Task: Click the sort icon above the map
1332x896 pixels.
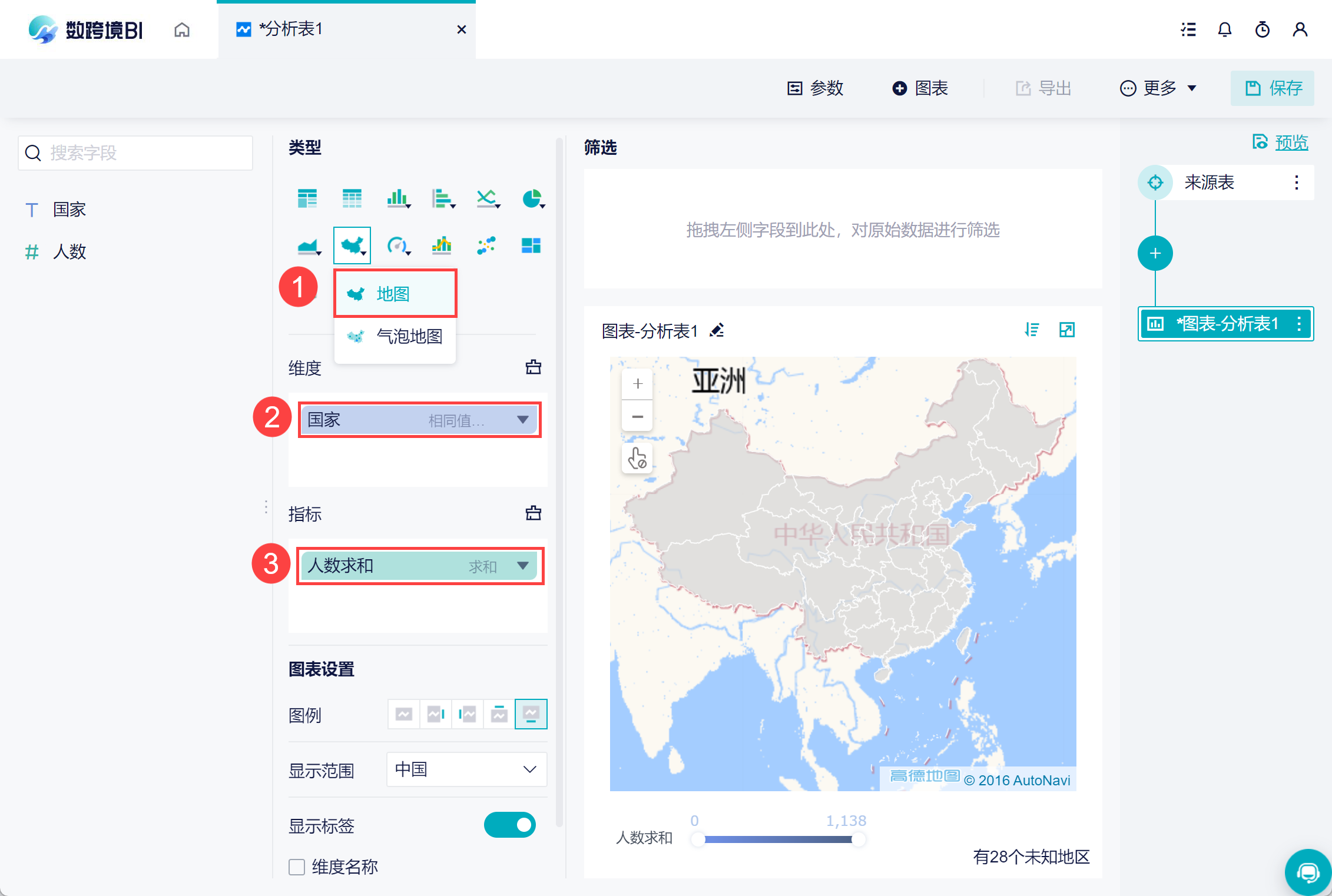Action: [x=1032, y=330]
